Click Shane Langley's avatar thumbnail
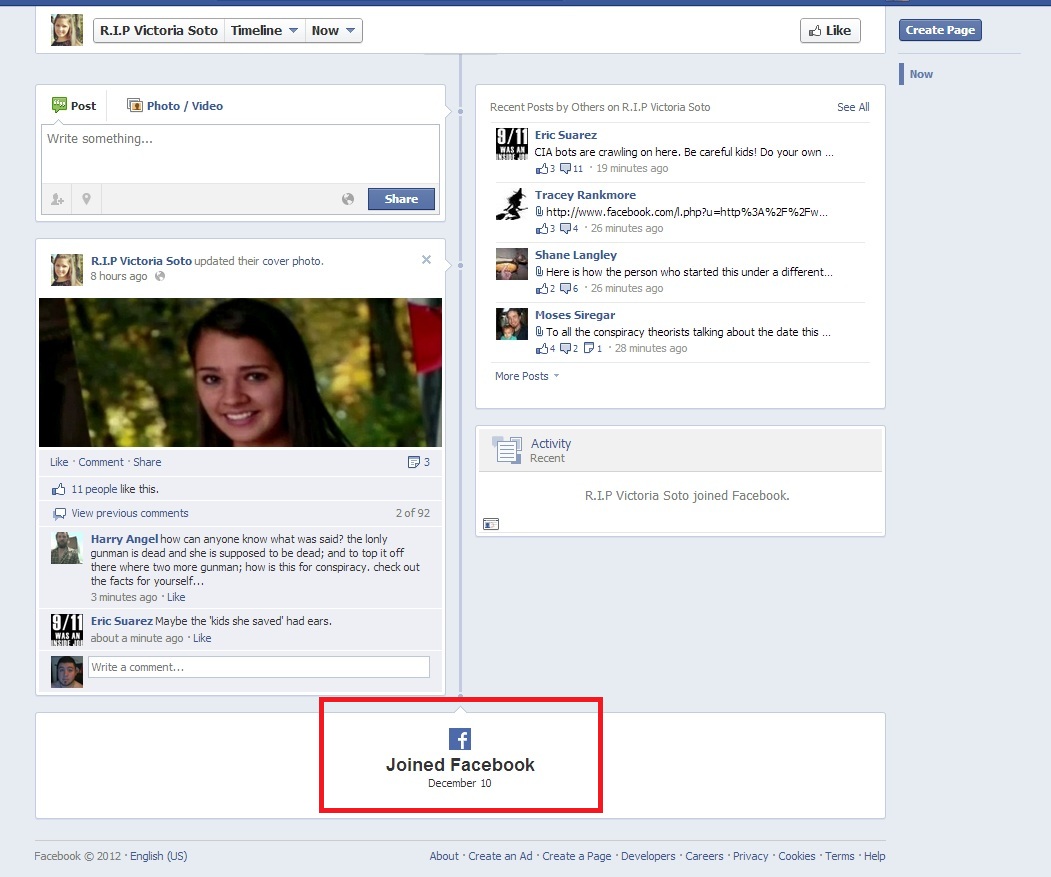 tap(512, 264)
